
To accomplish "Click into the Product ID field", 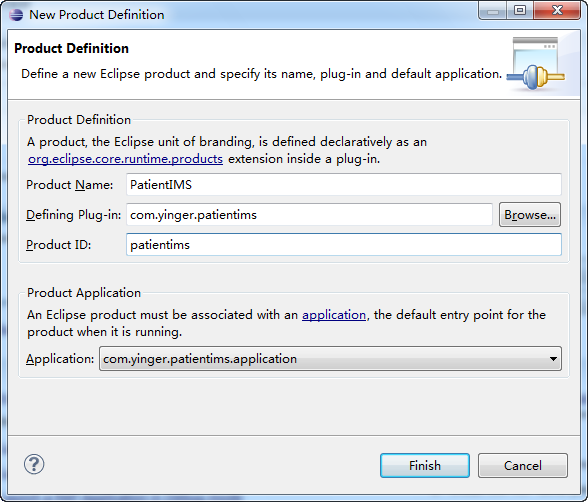I will point(344,244).
